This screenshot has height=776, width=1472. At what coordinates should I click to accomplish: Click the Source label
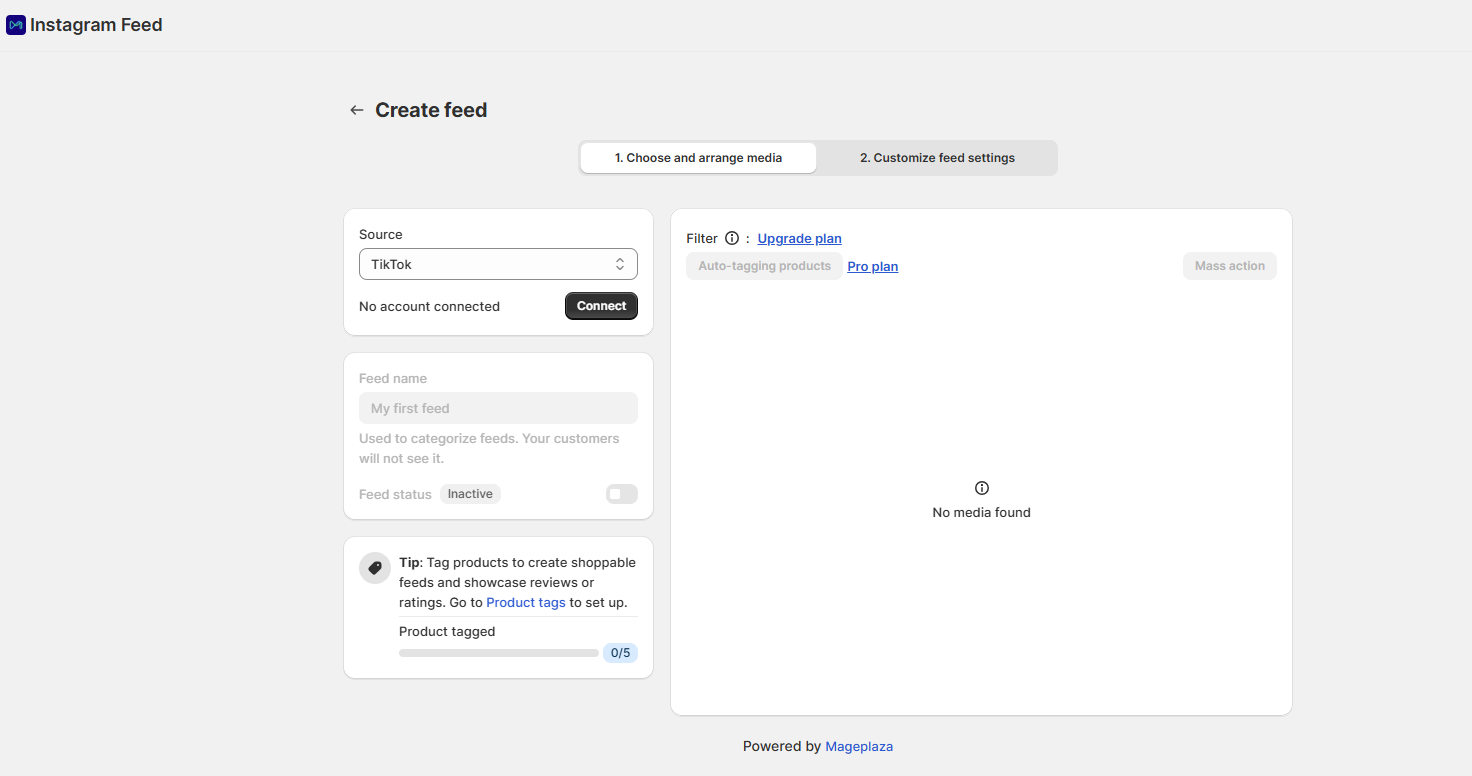click(x=381, y=234)
